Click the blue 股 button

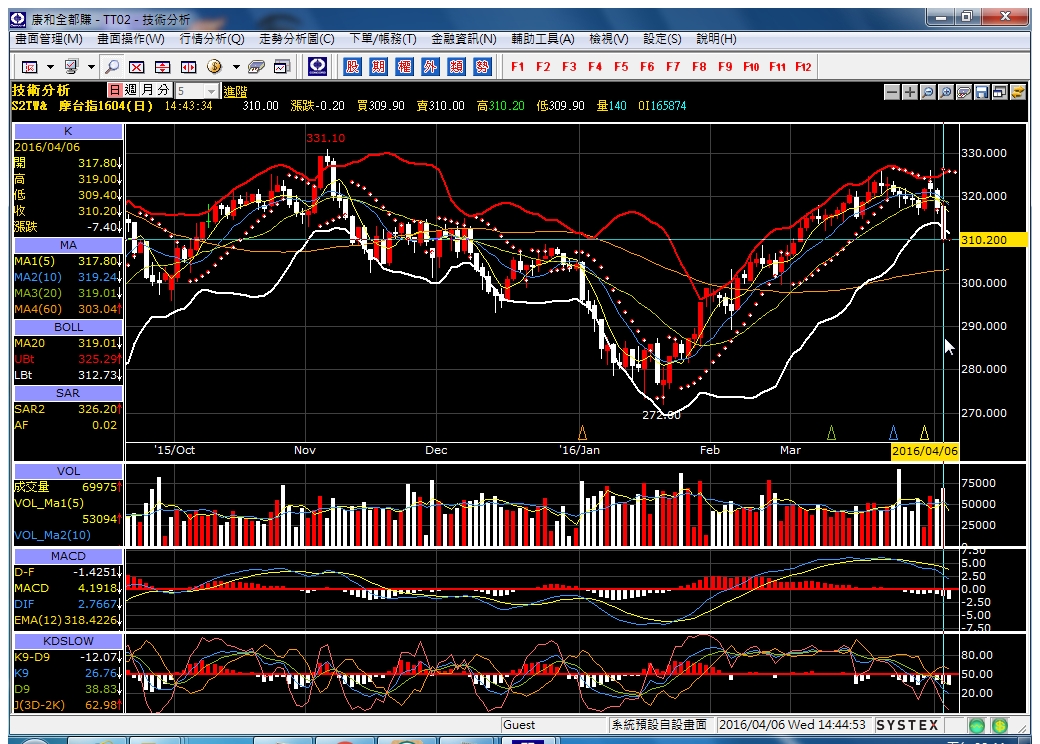click(352, 66)
